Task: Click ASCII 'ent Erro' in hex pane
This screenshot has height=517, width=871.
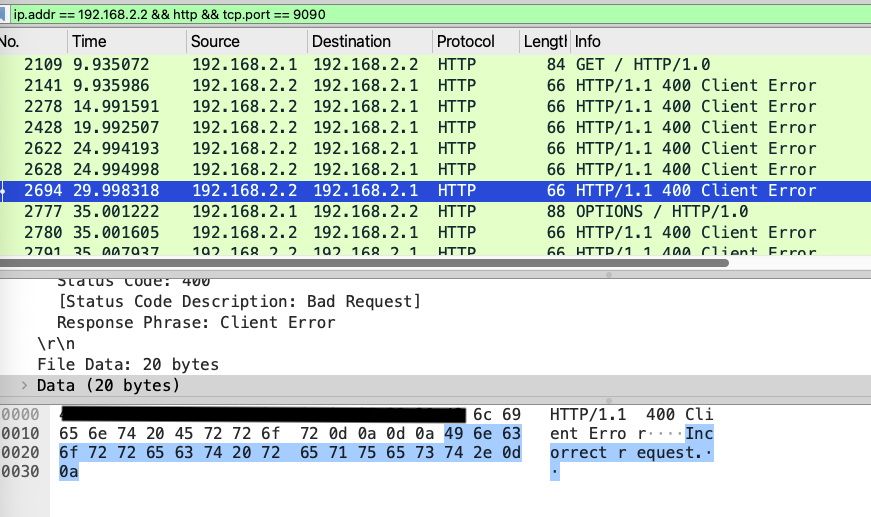Action: (590, 434)
